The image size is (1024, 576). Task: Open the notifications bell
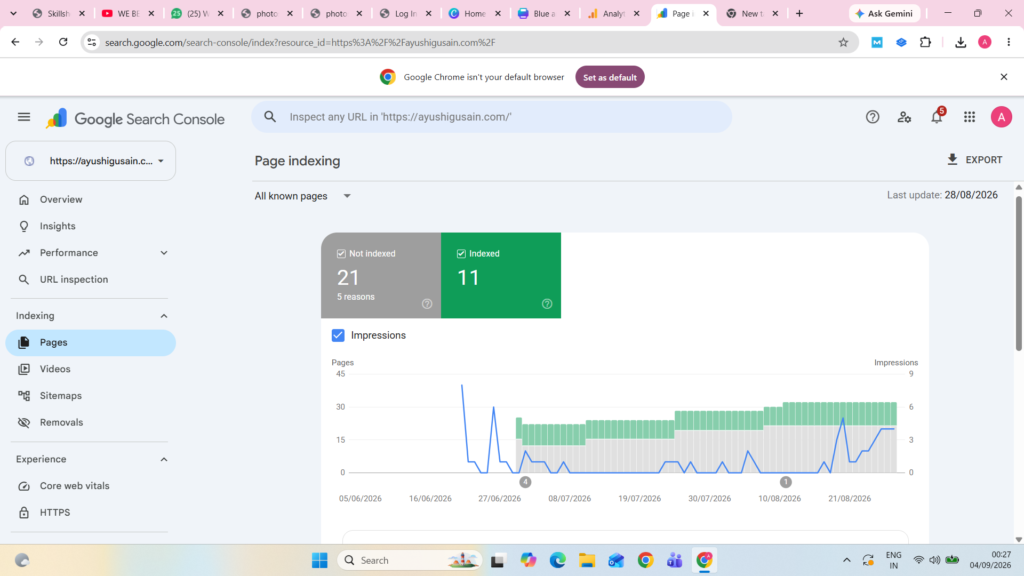point(937,117)
